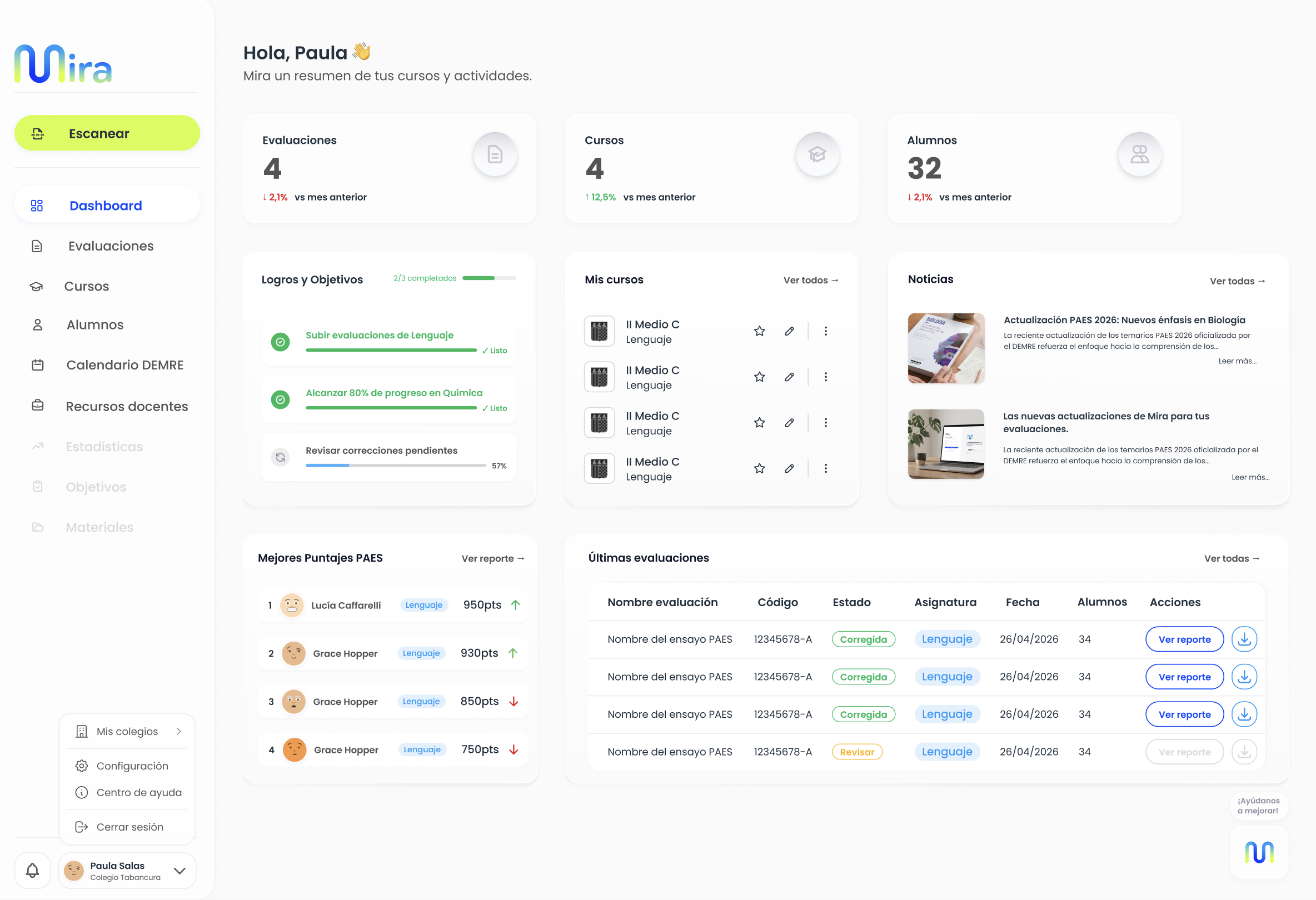Click the Mira logo in the sidebar
Screen dimensions: 1316x900
click(63, 64)
